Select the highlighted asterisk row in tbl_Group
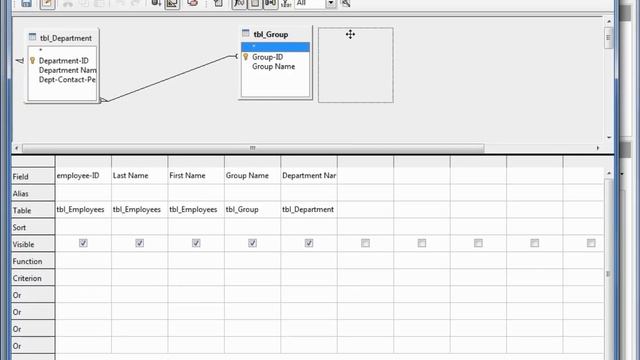640x360 pixels. point(276,47)
